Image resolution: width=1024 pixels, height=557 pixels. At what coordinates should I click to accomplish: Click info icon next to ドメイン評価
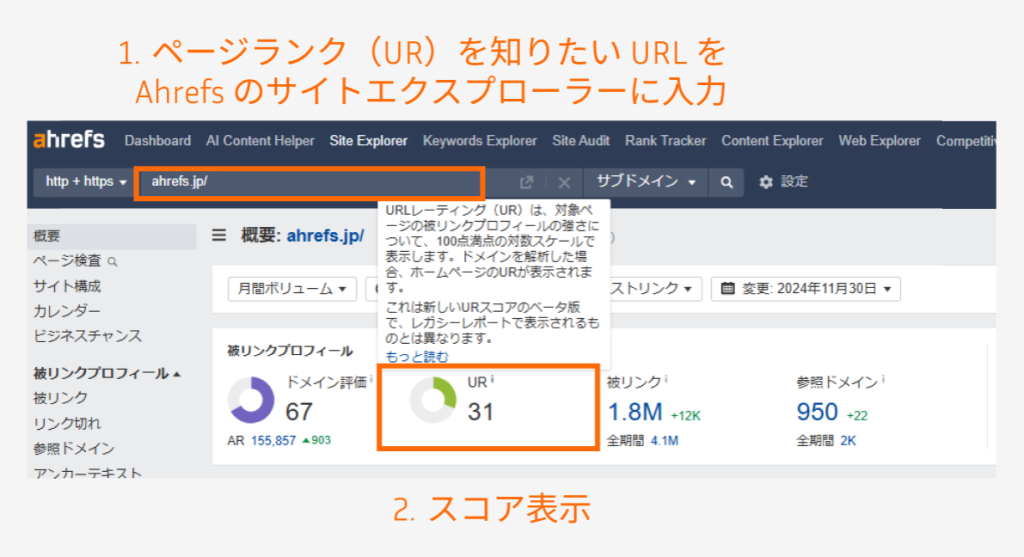click(371, 379)
